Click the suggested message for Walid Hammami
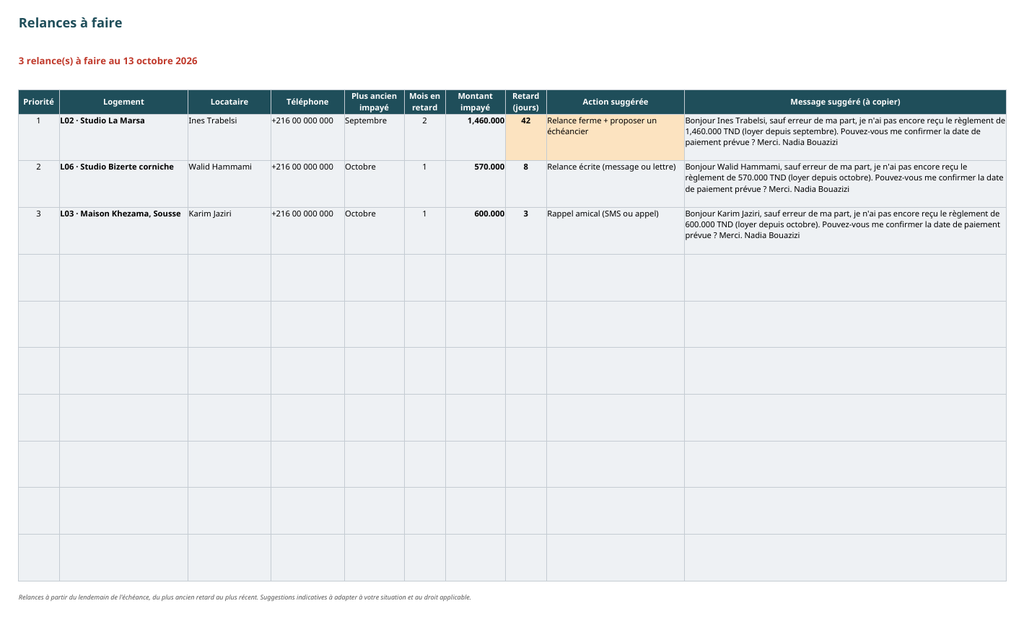 (x=845, y=184)
